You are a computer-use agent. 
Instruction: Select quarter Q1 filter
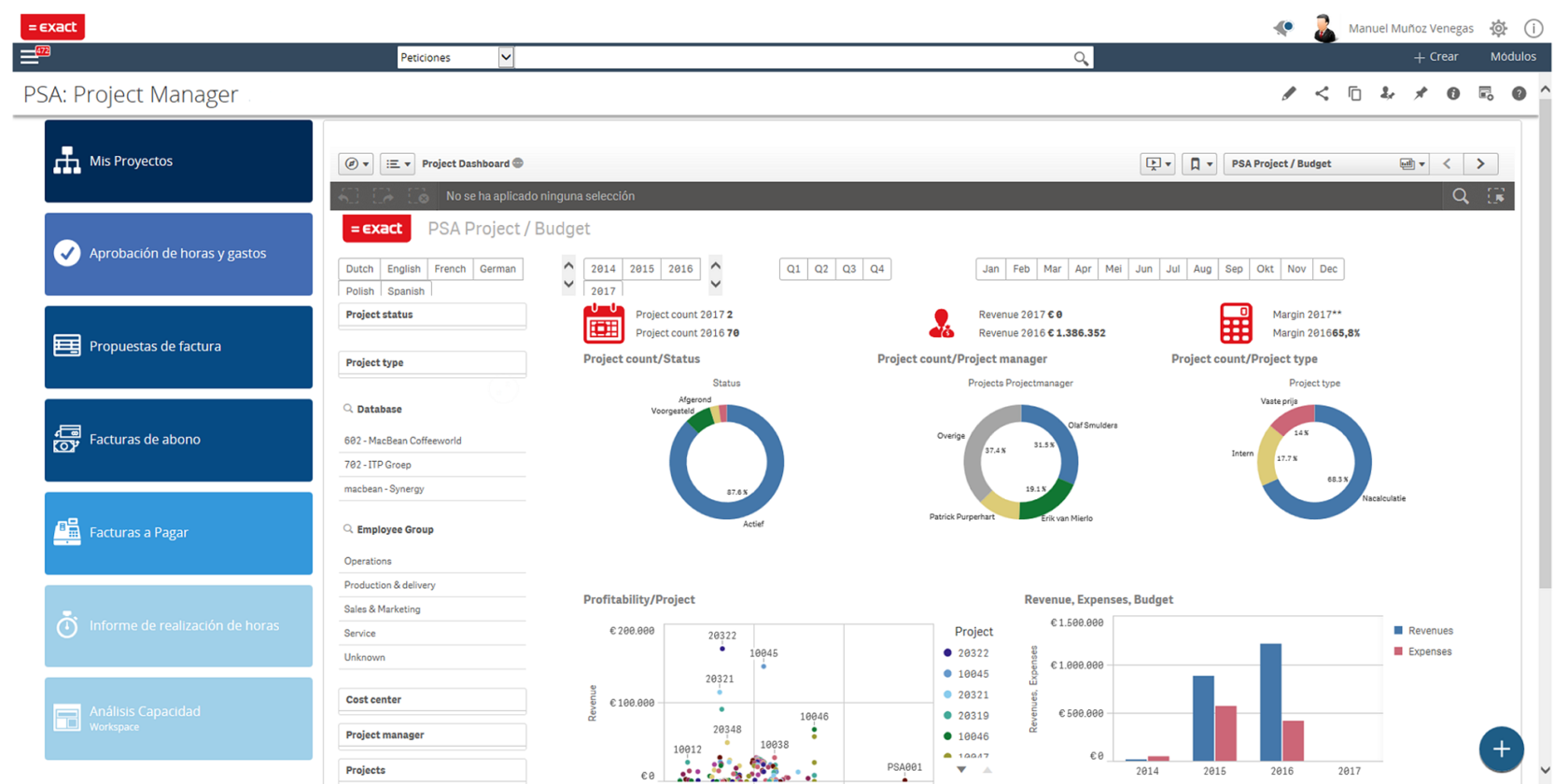pos(793,269)
